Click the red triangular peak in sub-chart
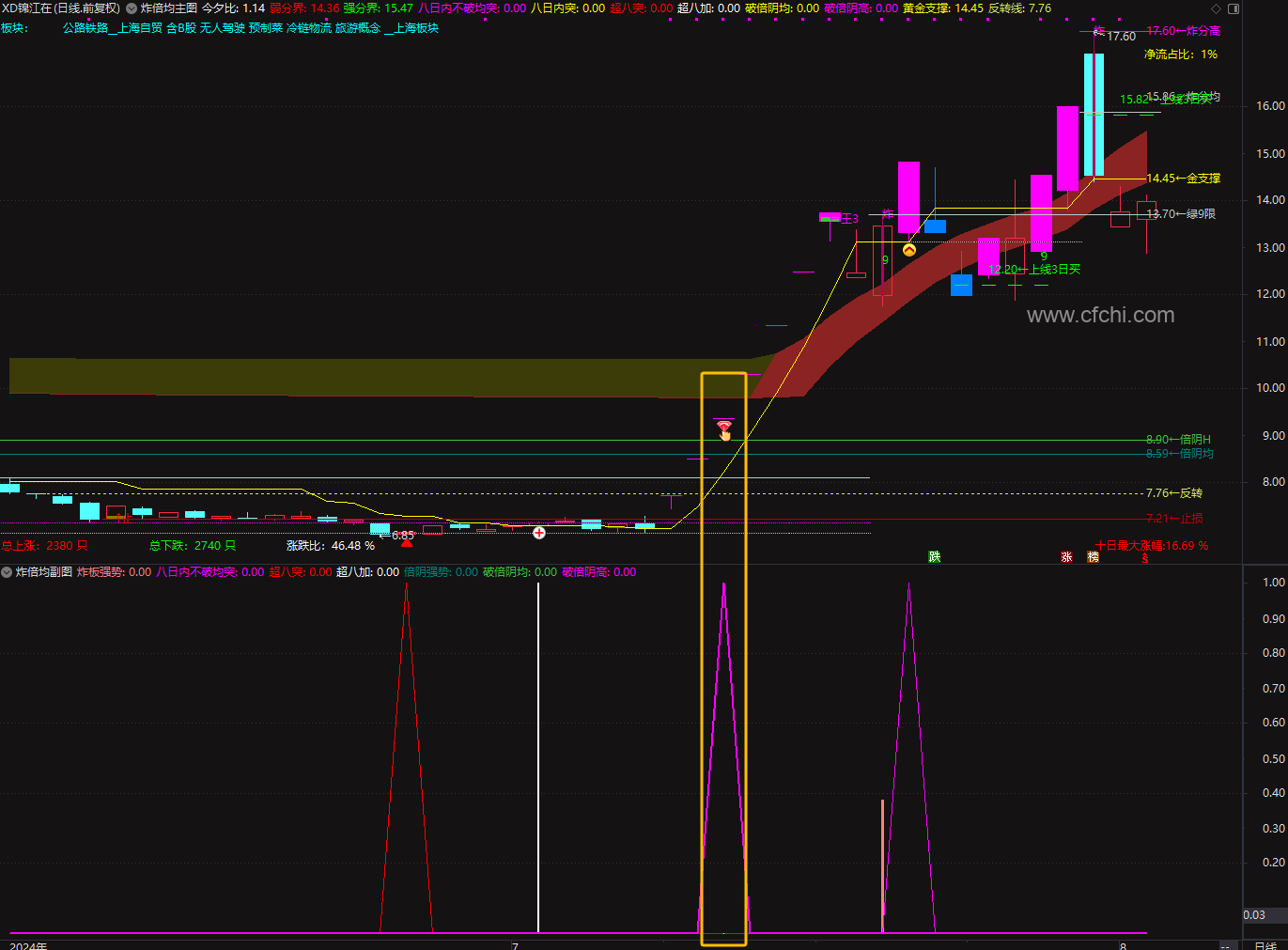The width and height of the screenshot is (1288, 950). (406, 757)
